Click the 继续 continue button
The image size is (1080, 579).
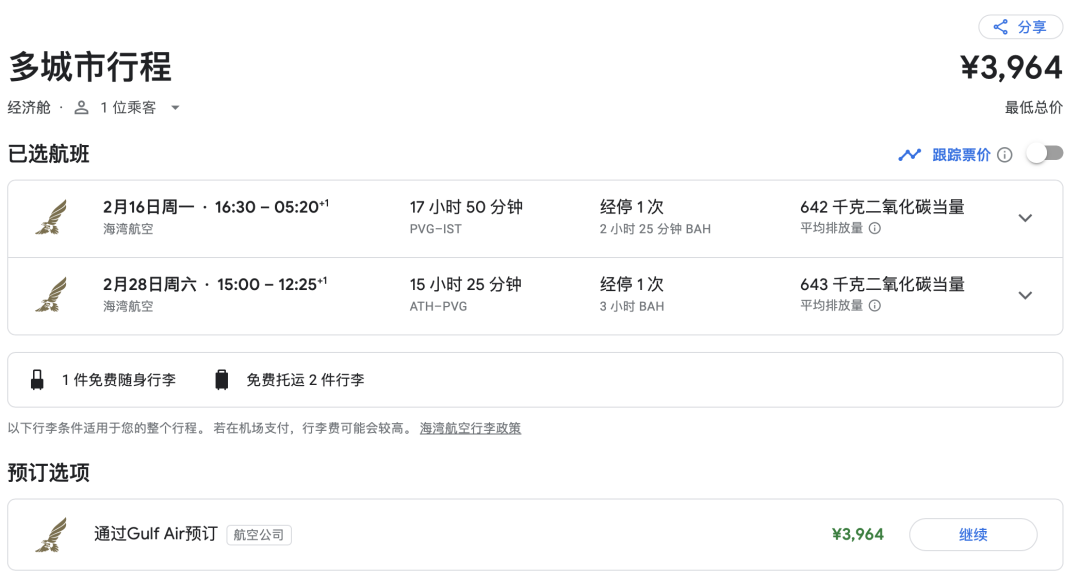coord(973,534)
